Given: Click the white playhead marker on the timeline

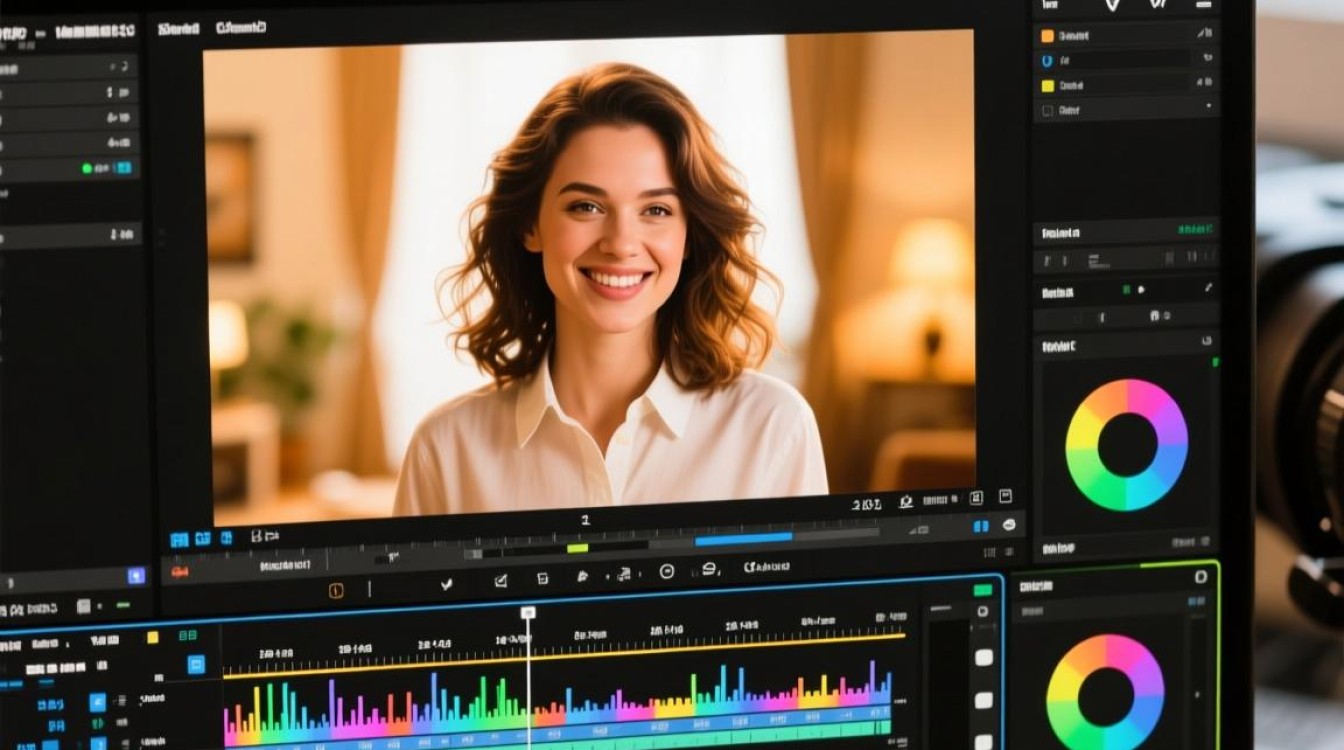Looking at the screenshot, I should tap(528, 612).
